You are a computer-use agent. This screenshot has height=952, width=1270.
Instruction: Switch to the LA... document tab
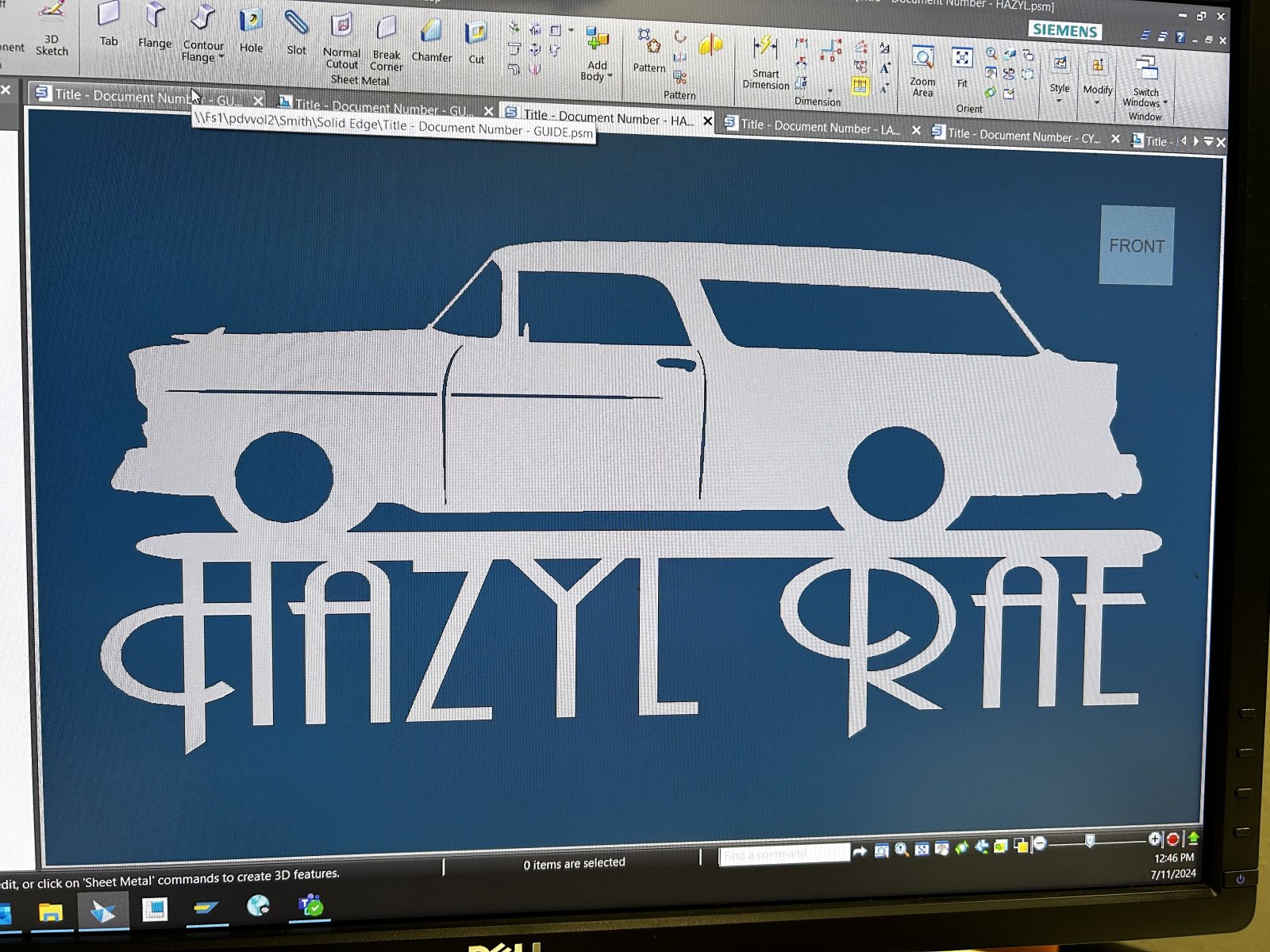819,128
